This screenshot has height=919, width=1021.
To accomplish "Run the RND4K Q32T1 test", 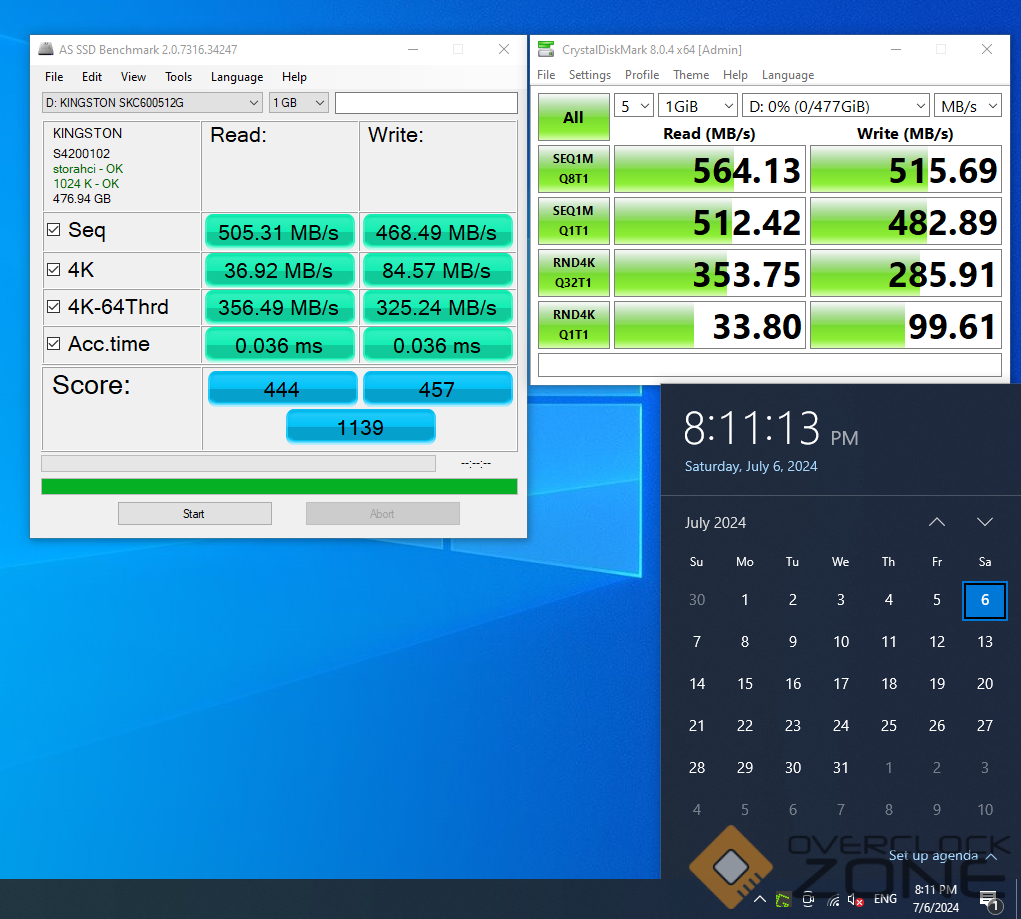I will [x=573, y=274].
